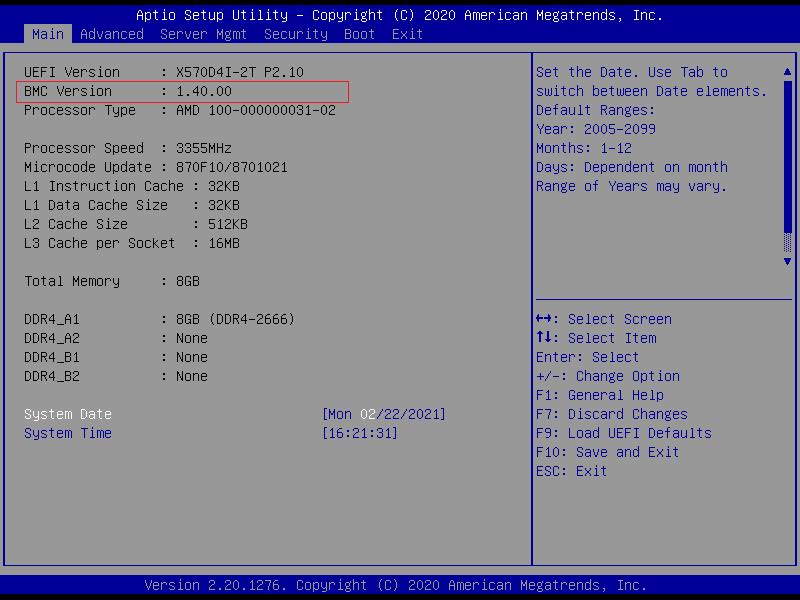800x600 pixels.
Task: Click the Version 2.20.1276 footer text
Action: pos(395,585)
